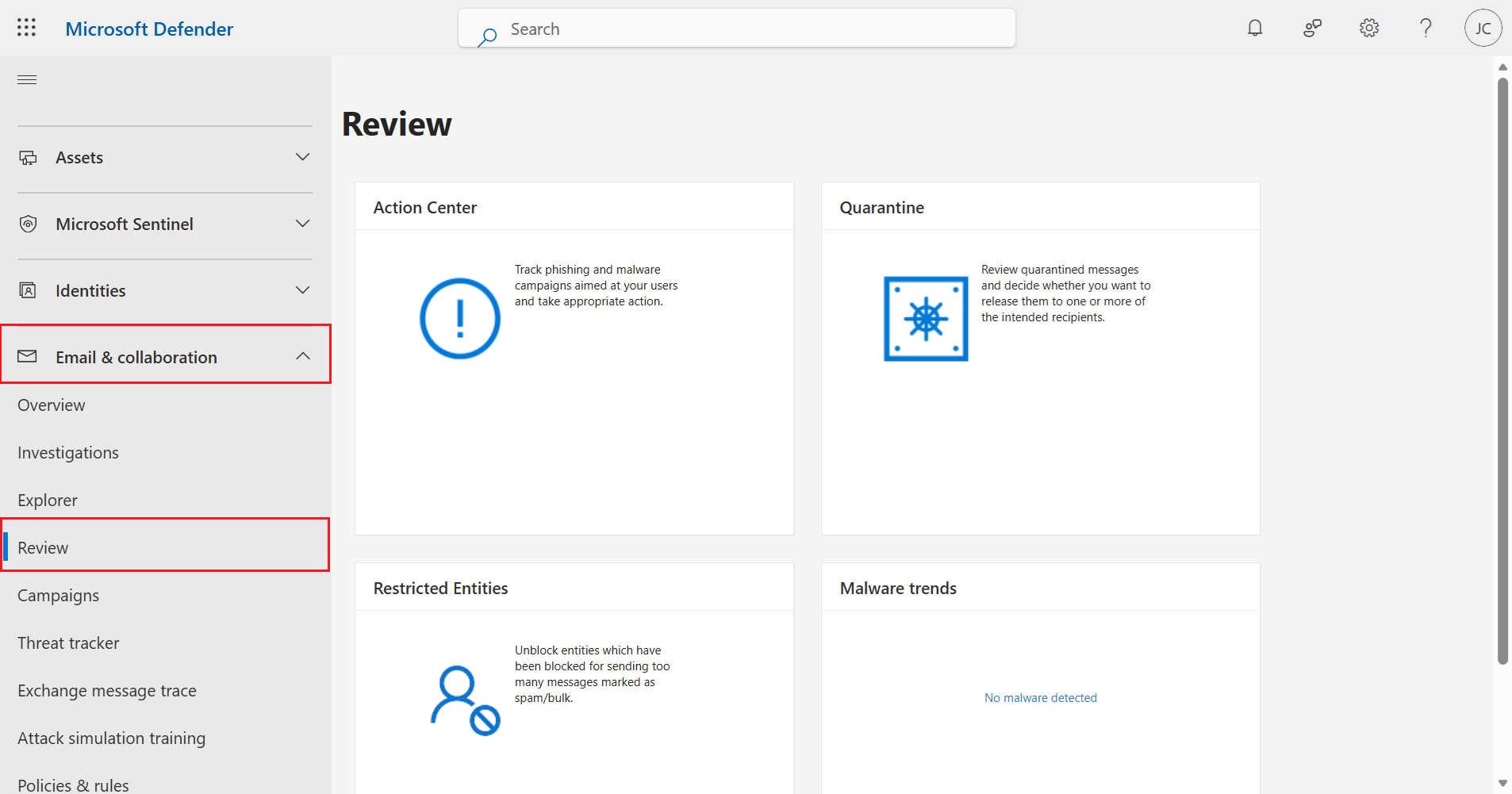This screenshot has height=794, width=1512.
Task: Click the Identities menu label
Action: pyautogui.click(x=90, y=291)
